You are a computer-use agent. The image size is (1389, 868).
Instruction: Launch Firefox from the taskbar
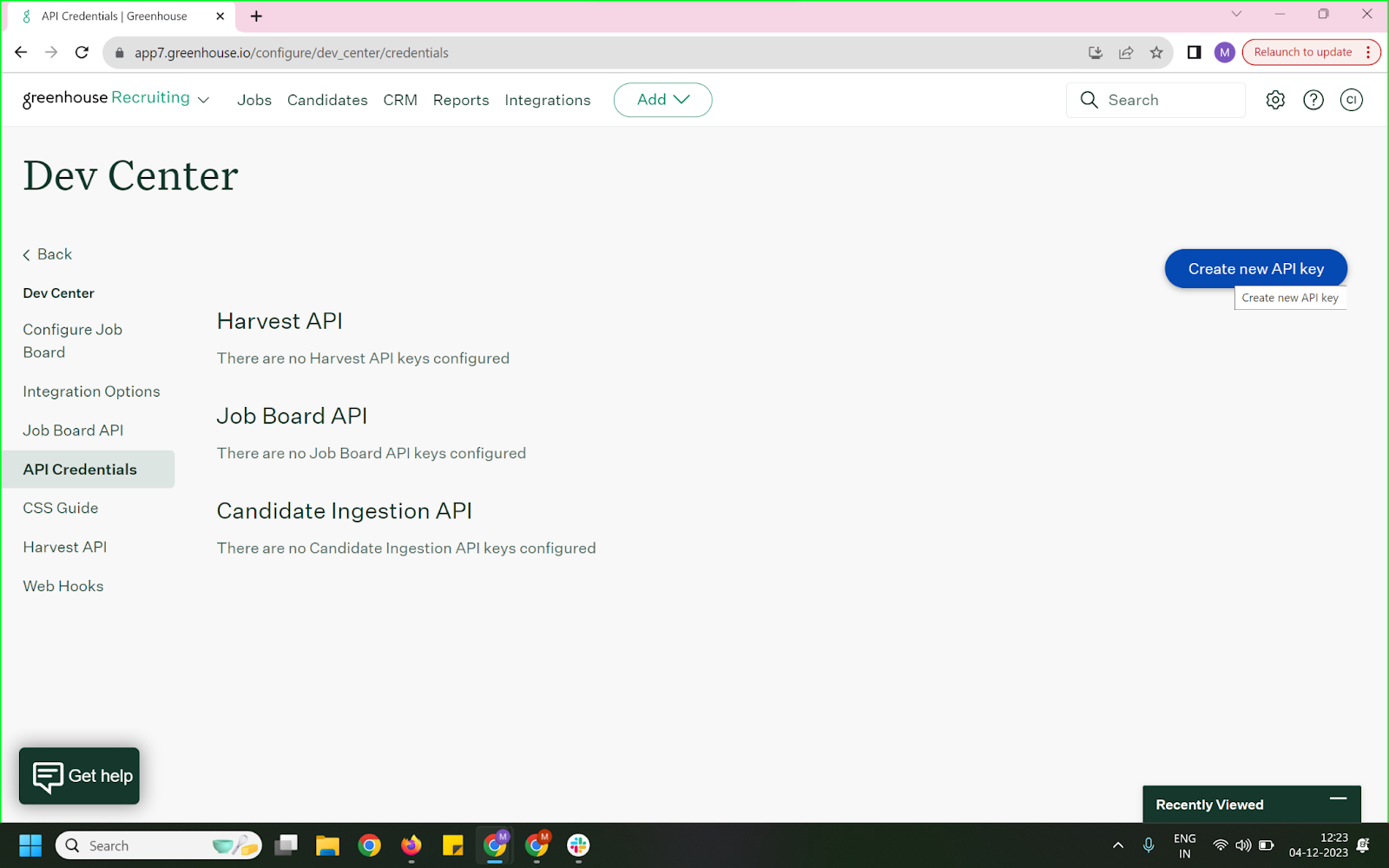[x=411, y=845]
